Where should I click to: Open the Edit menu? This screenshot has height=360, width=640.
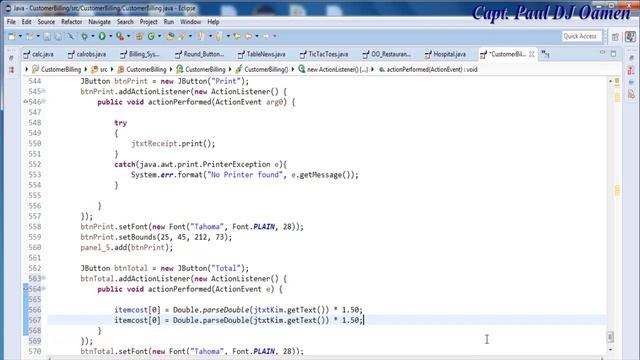coord(27,22)
